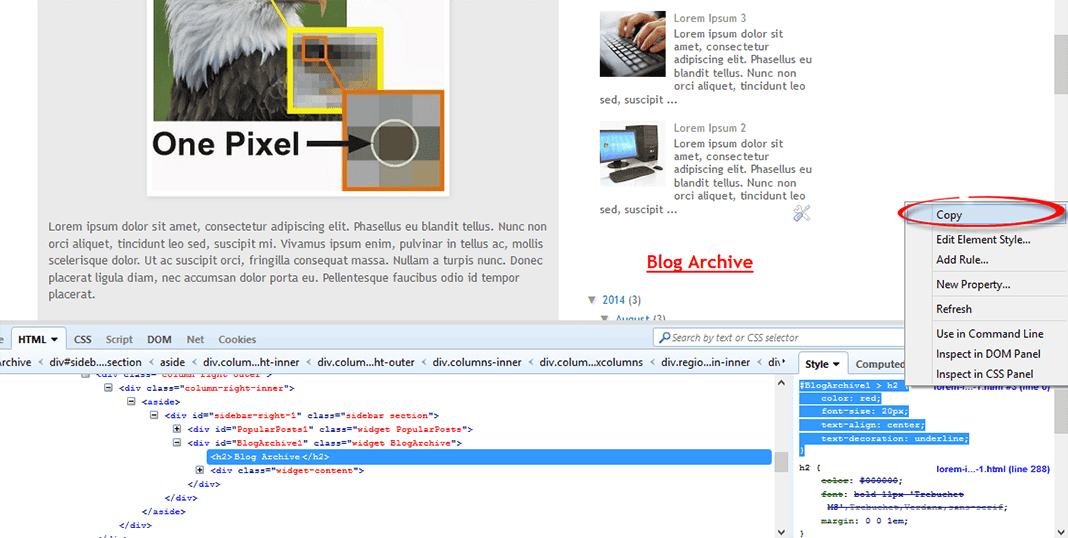The height and width of the screenshot is (538, 1068).
Task: Select the aside breadcrumb
Action: click(x=172, y=362)
